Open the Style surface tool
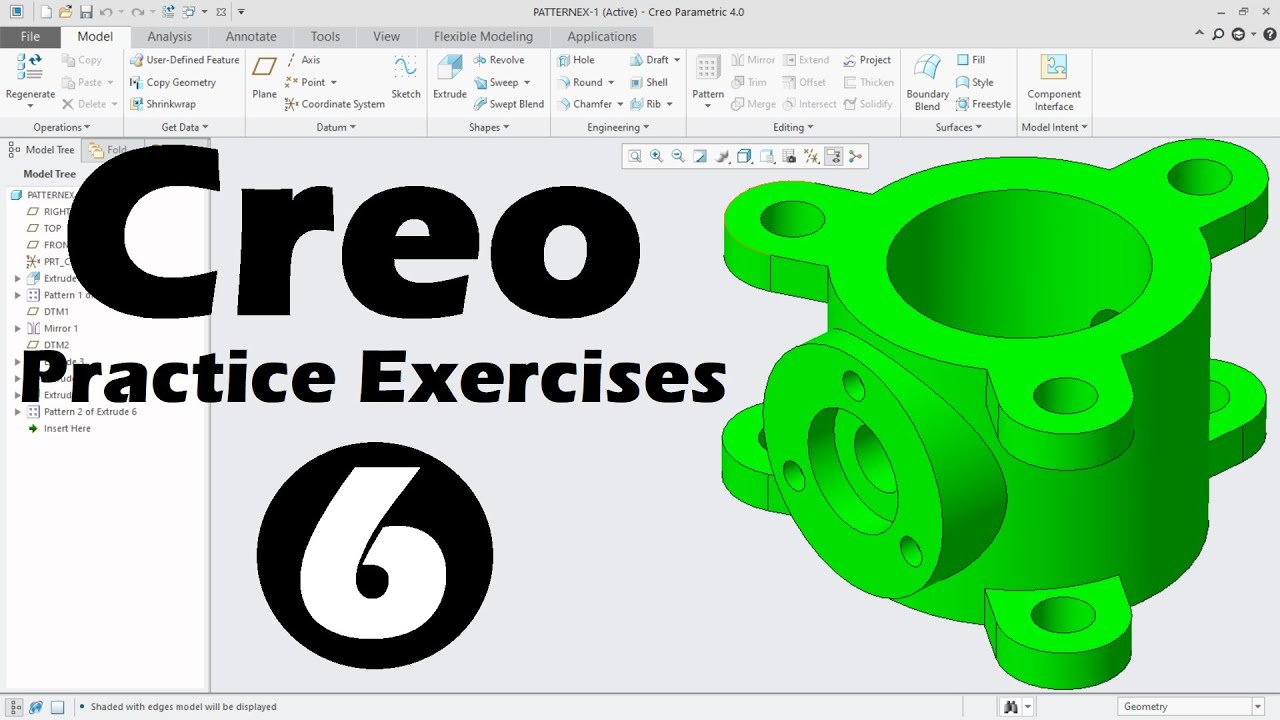The image size is (1280, 720). (x=975, y=82)
